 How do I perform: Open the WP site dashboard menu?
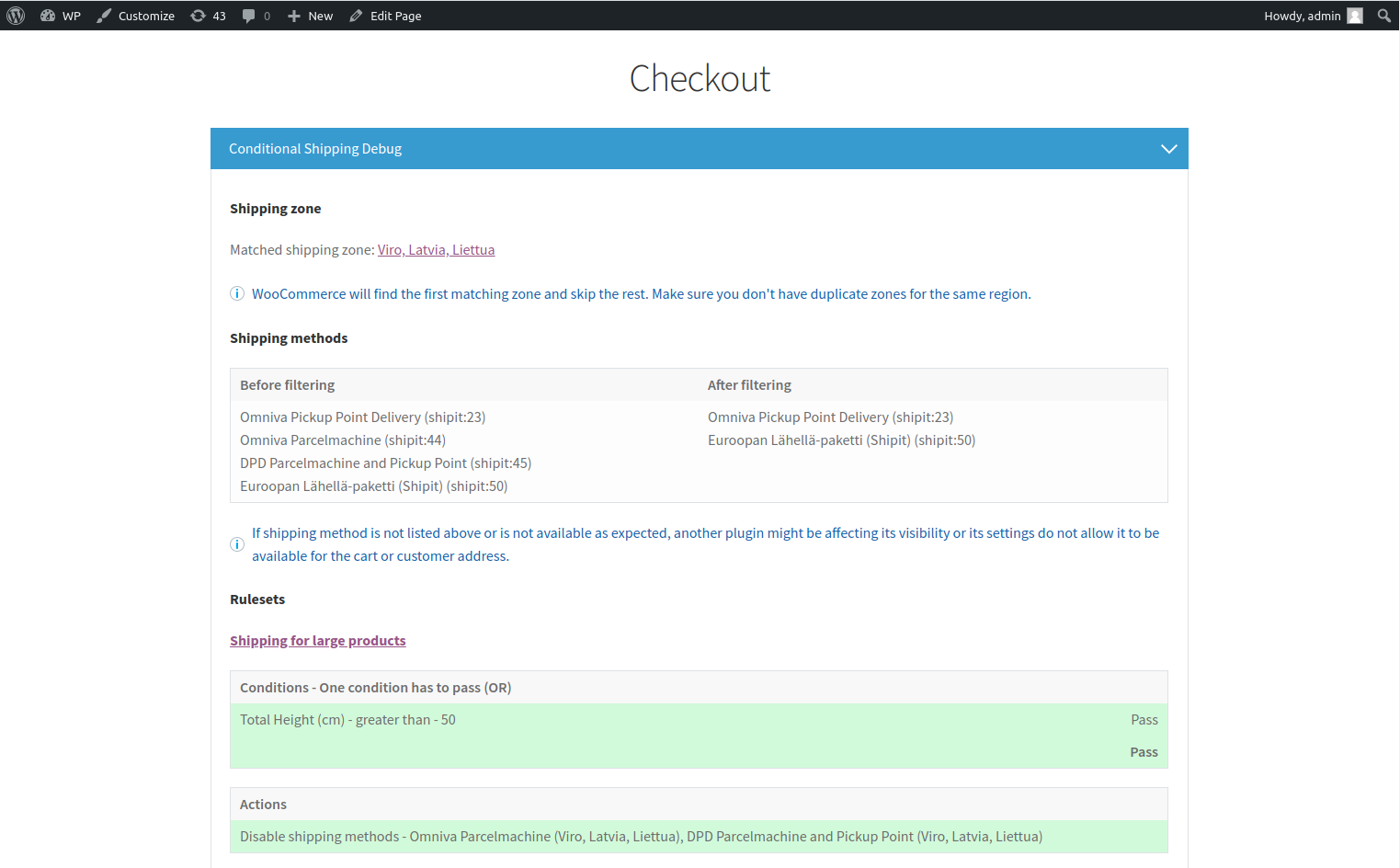point(61,16)
